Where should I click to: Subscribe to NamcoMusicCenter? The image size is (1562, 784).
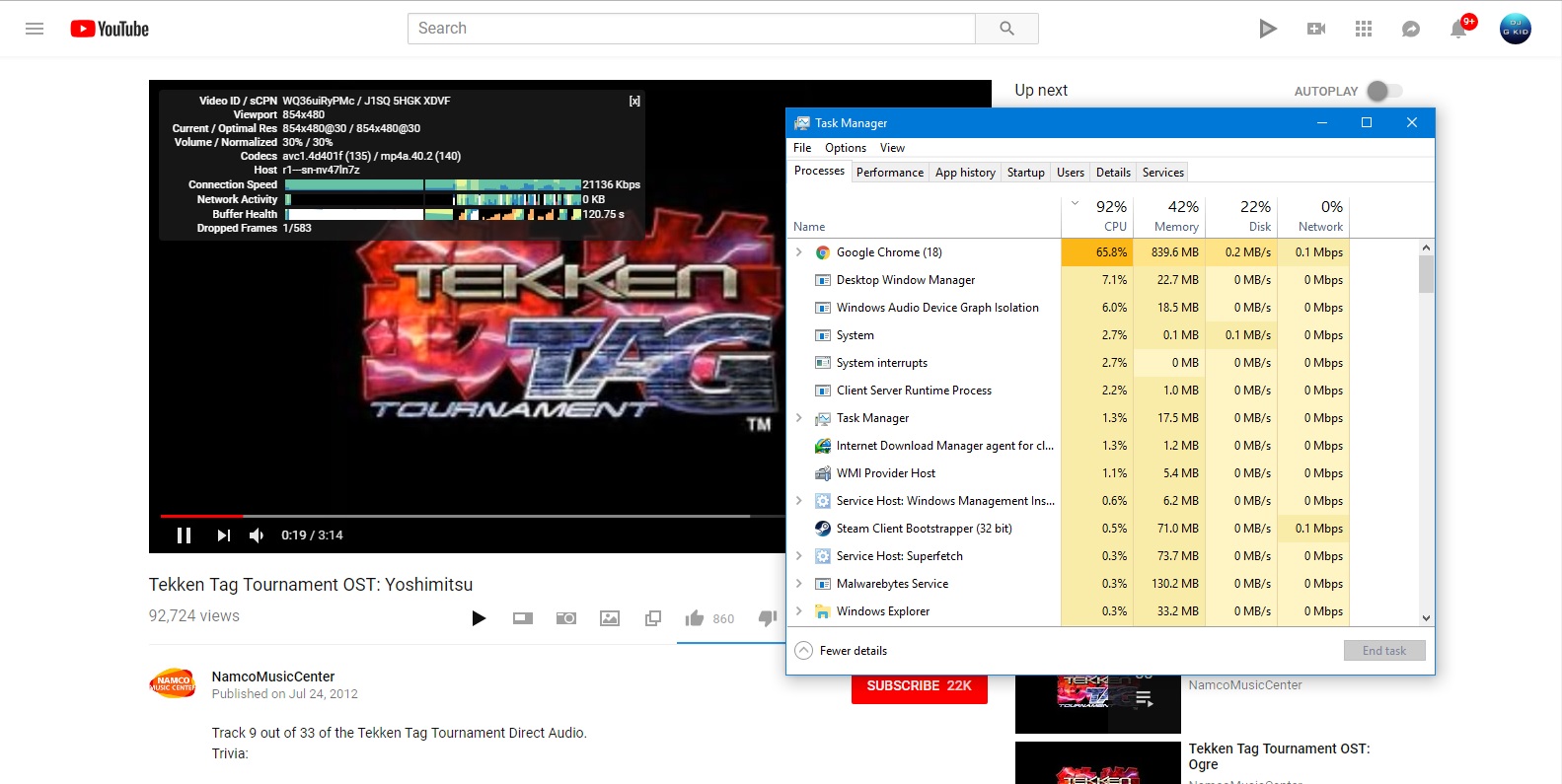[920, 685]
